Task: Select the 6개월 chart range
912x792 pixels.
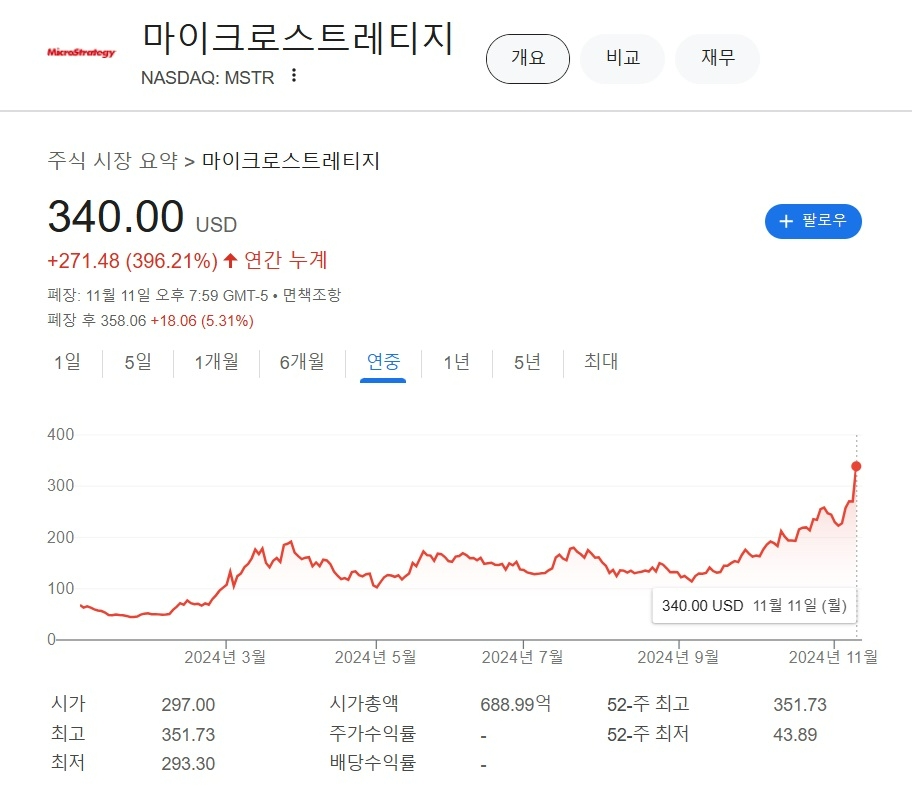Action: [302, 362]
